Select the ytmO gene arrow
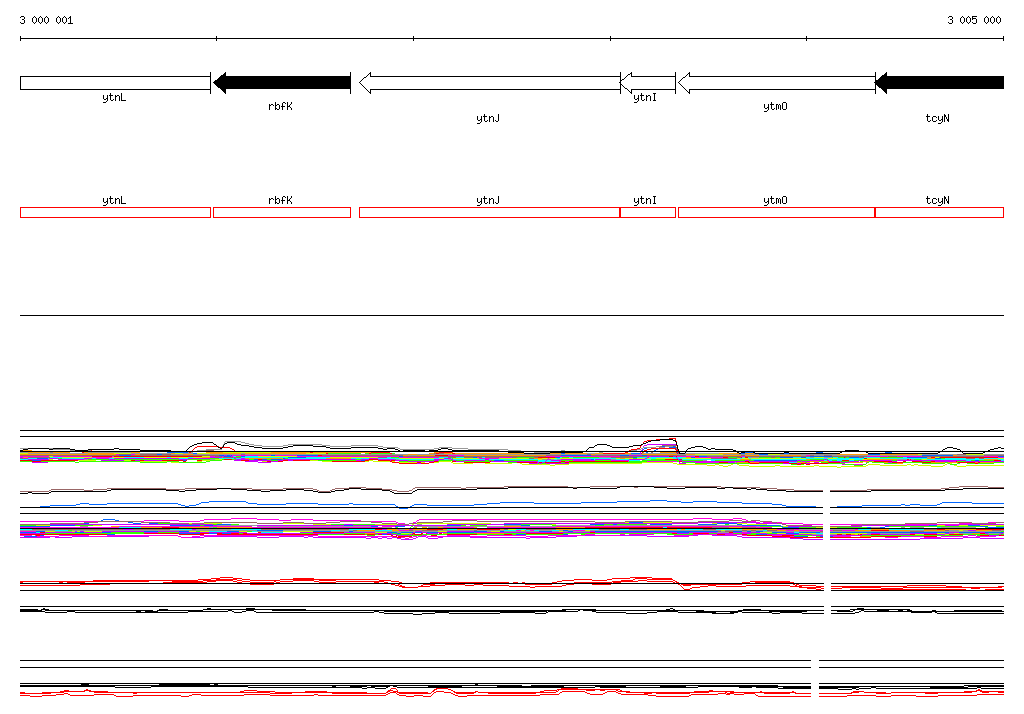The image size is (1024, 714). coord(776,83)
